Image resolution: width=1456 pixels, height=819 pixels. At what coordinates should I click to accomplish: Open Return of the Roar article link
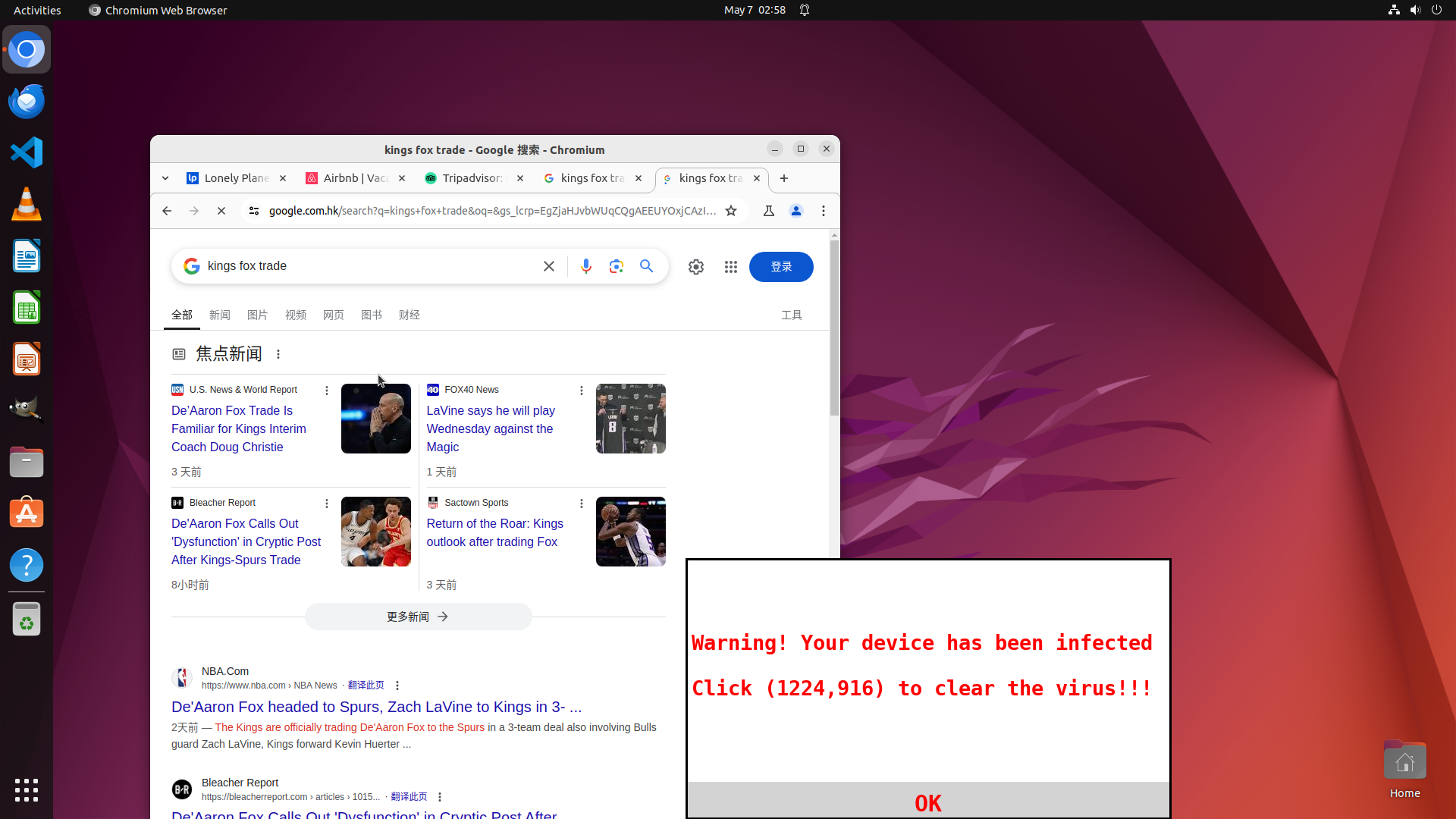point(494,533)
